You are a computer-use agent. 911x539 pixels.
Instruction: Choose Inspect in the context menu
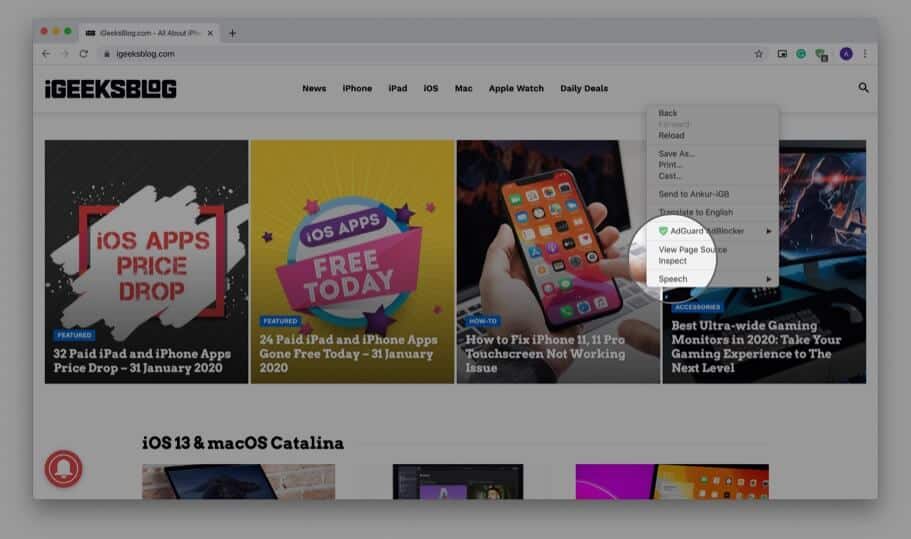tap(712, 261)
